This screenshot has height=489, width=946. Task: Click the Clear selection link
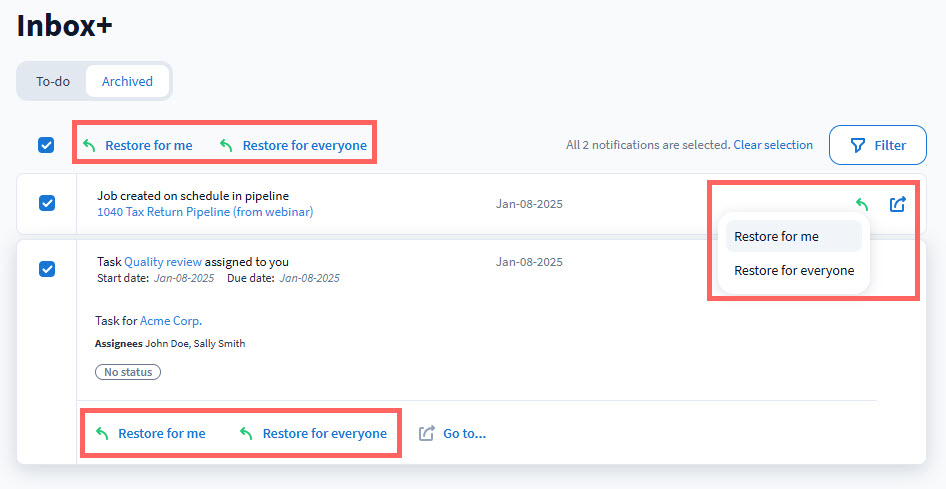point(773,145)
